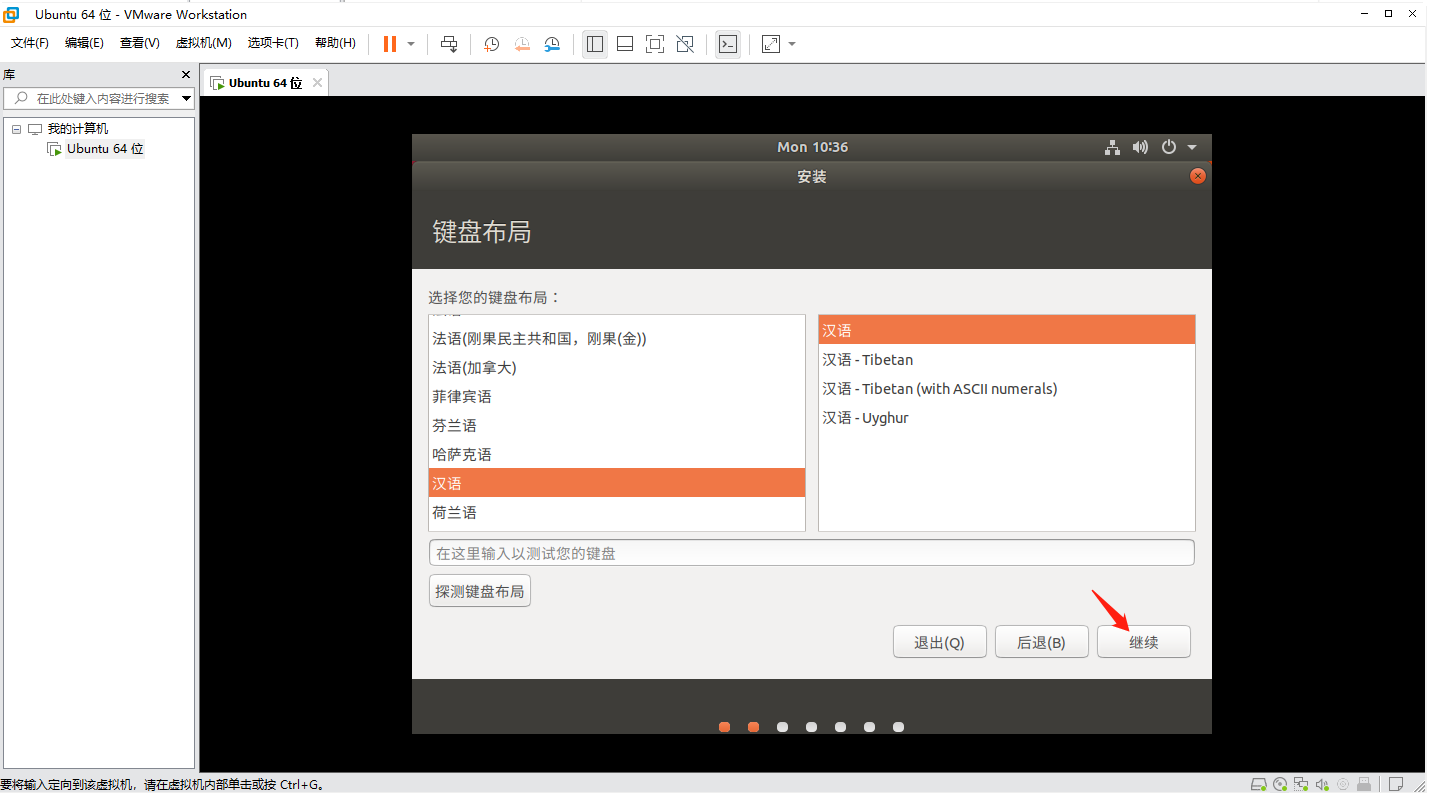The image size is (1429, 793).
Task: Select 汉语 - Uyghur keyboard variant
Action: pos(865,418)
